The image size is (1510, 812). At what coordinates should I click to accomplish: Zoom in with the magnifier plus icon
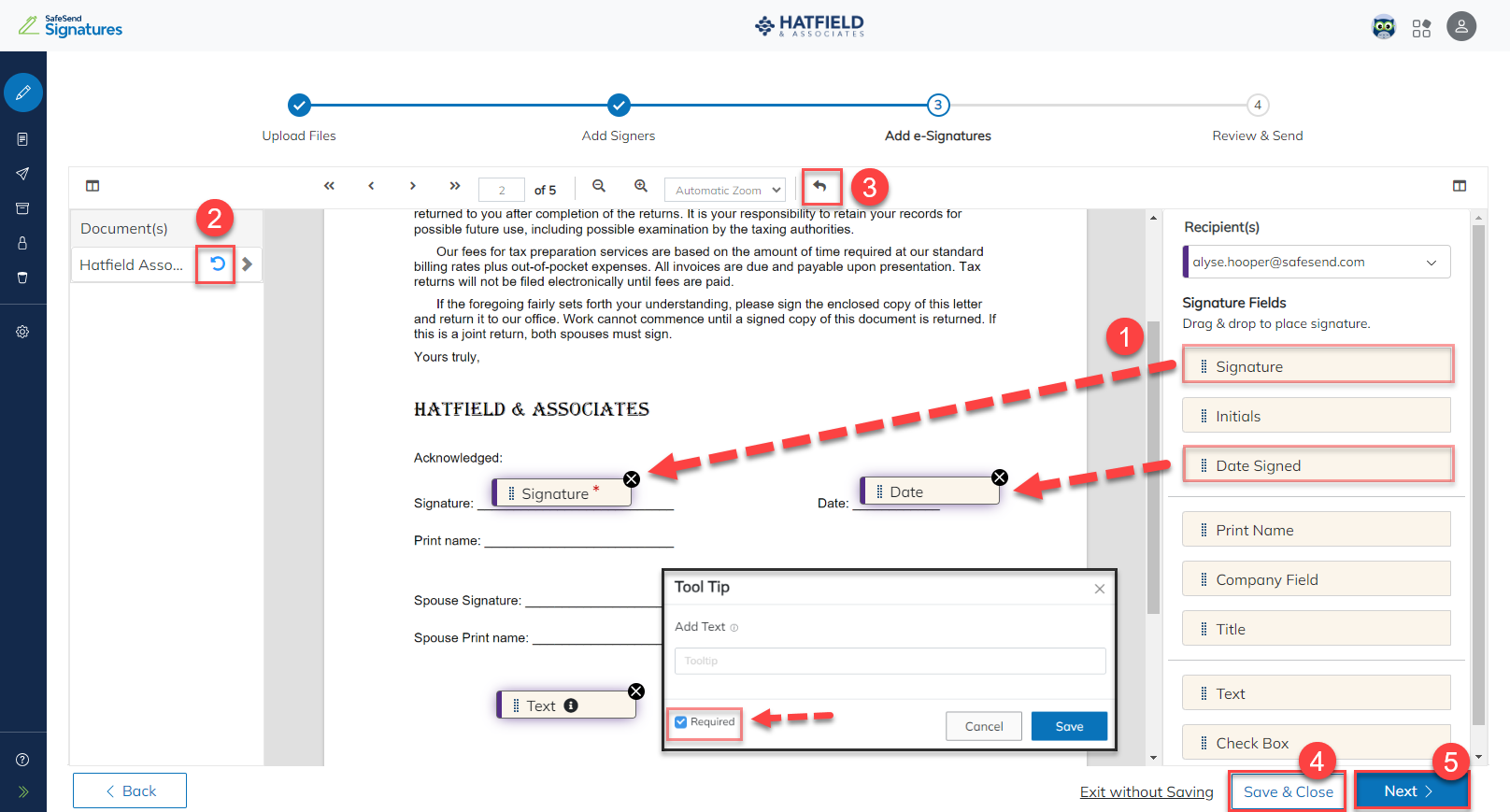pyautogui.click(x=641, y=187)
